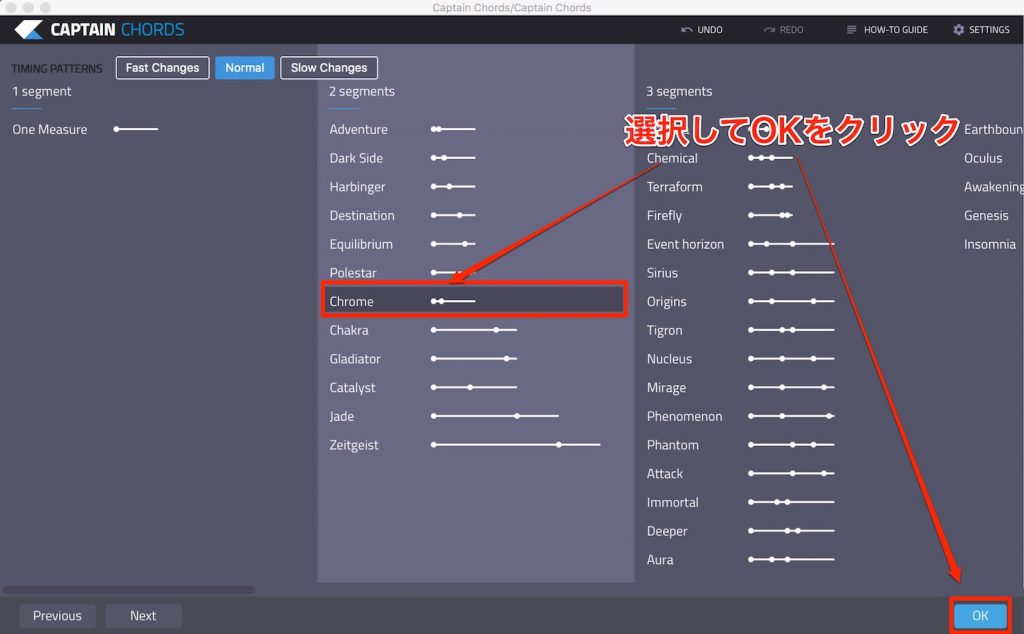This screenshot has height=634, width=1024.
Task: Select the Chemical three-segment pattern
Action: click(x=671, y=158)
